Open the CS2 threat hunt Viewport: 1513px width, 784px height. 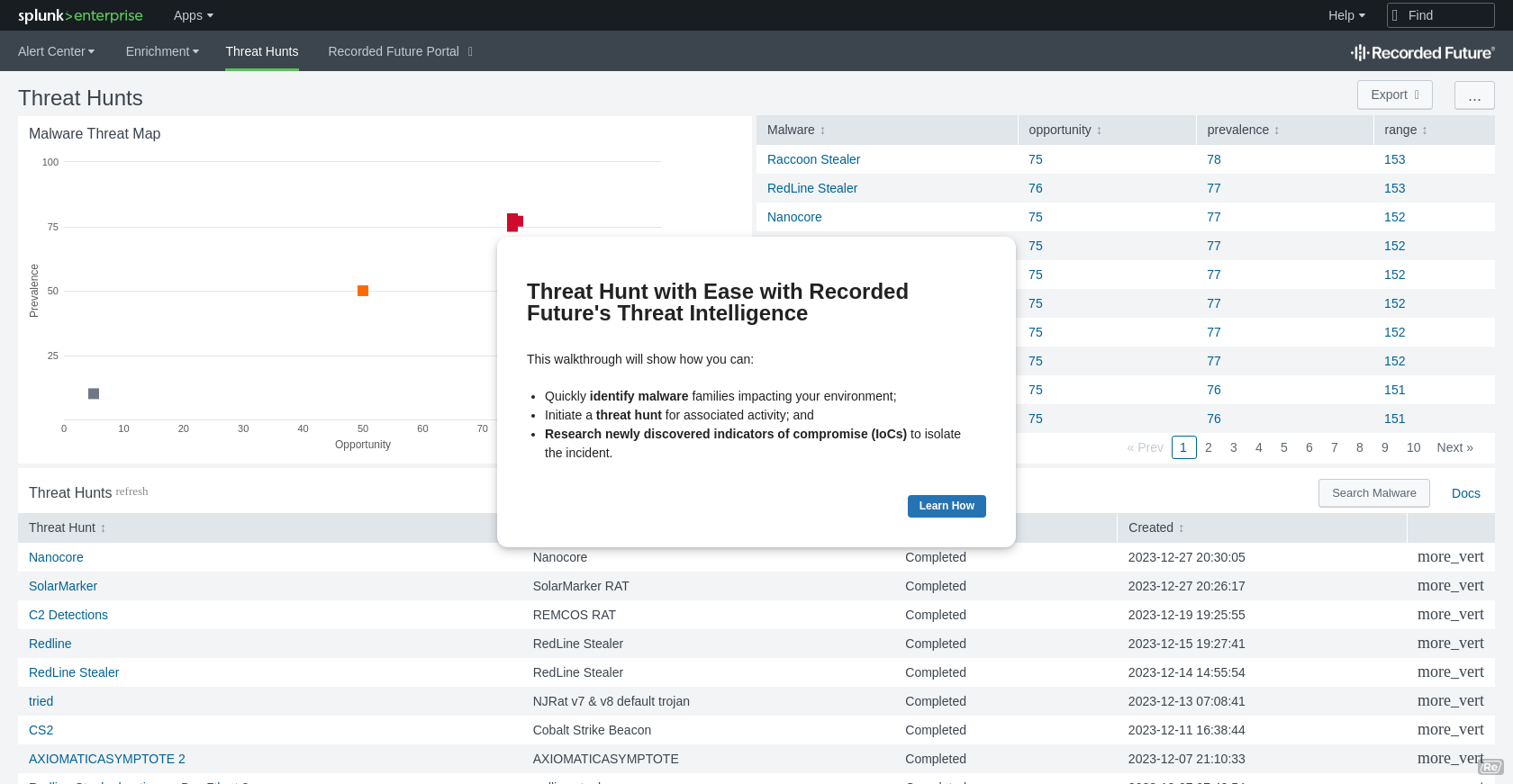(x=41, y=730)
